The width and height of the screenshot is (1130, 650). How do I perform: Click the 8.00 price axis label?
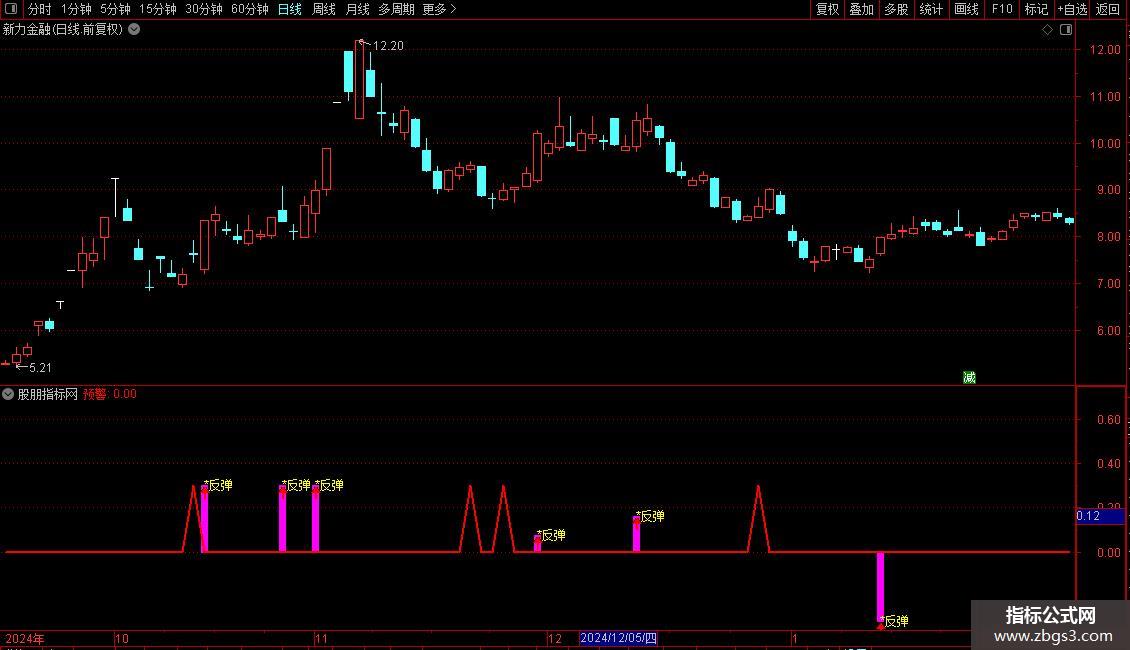[1108, 236]
